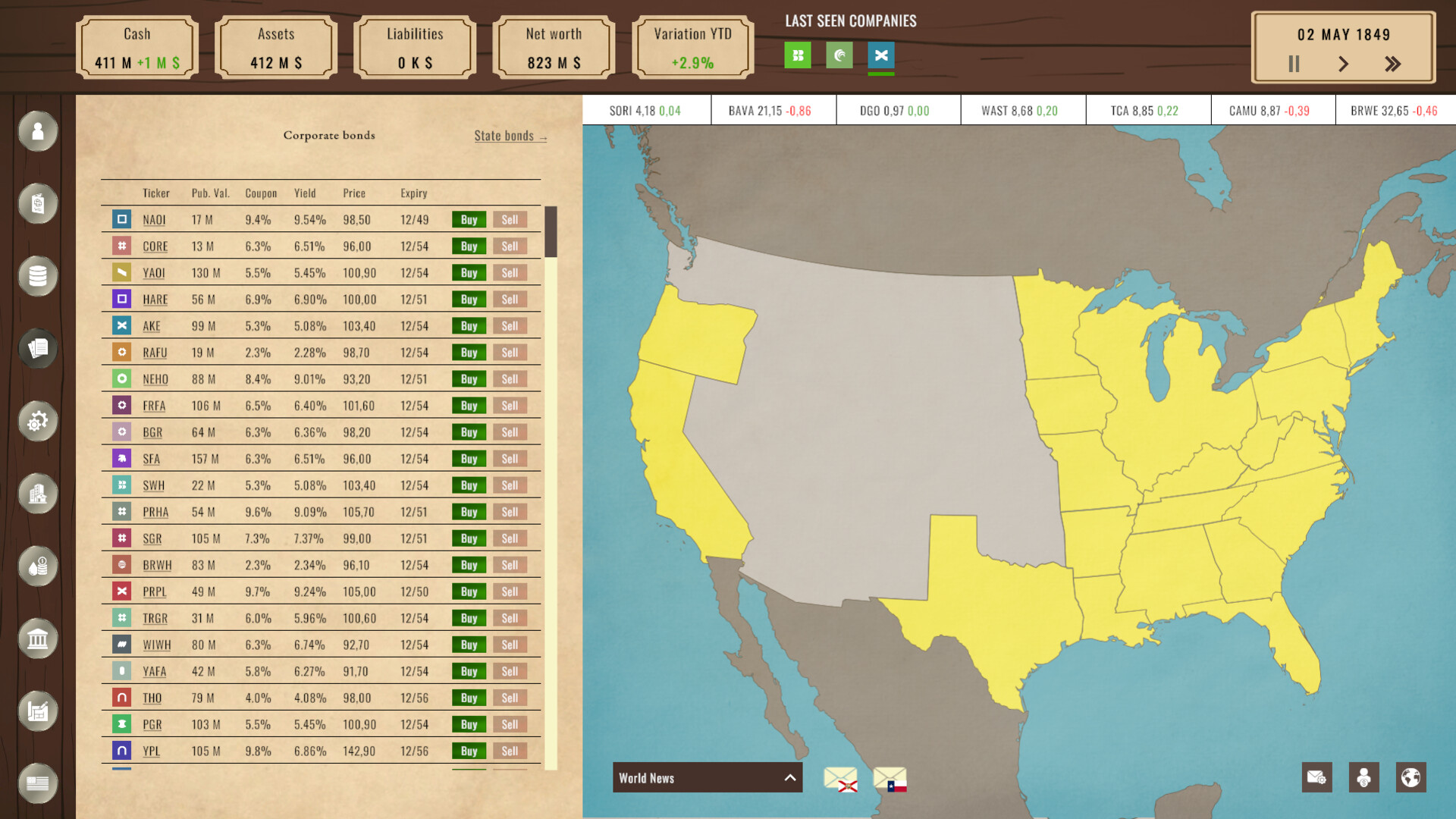
Task: Select the blue crossed-arrows company under Last Seen Companies
Action: point(881,55)
